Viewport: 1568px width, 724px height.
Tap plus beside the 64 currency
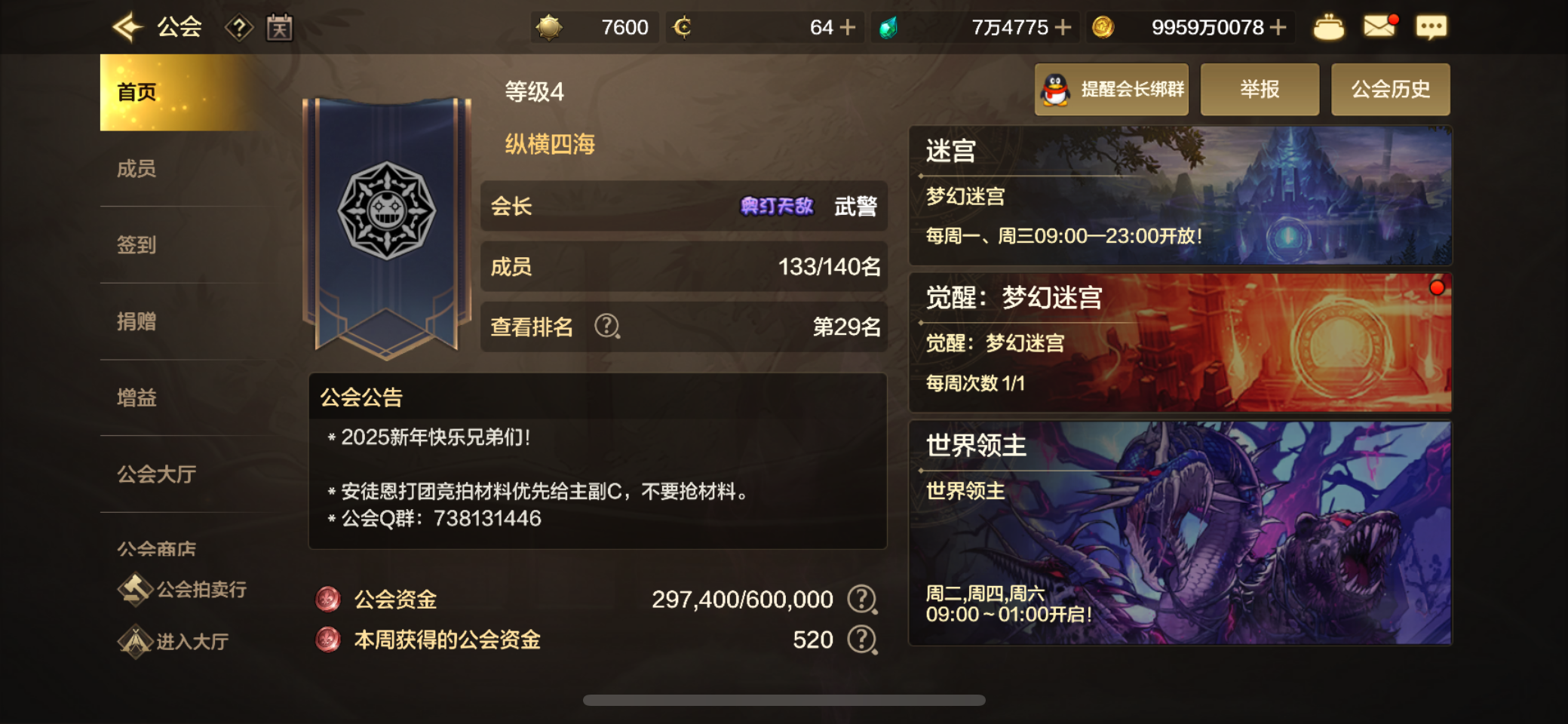click(848, 28)
